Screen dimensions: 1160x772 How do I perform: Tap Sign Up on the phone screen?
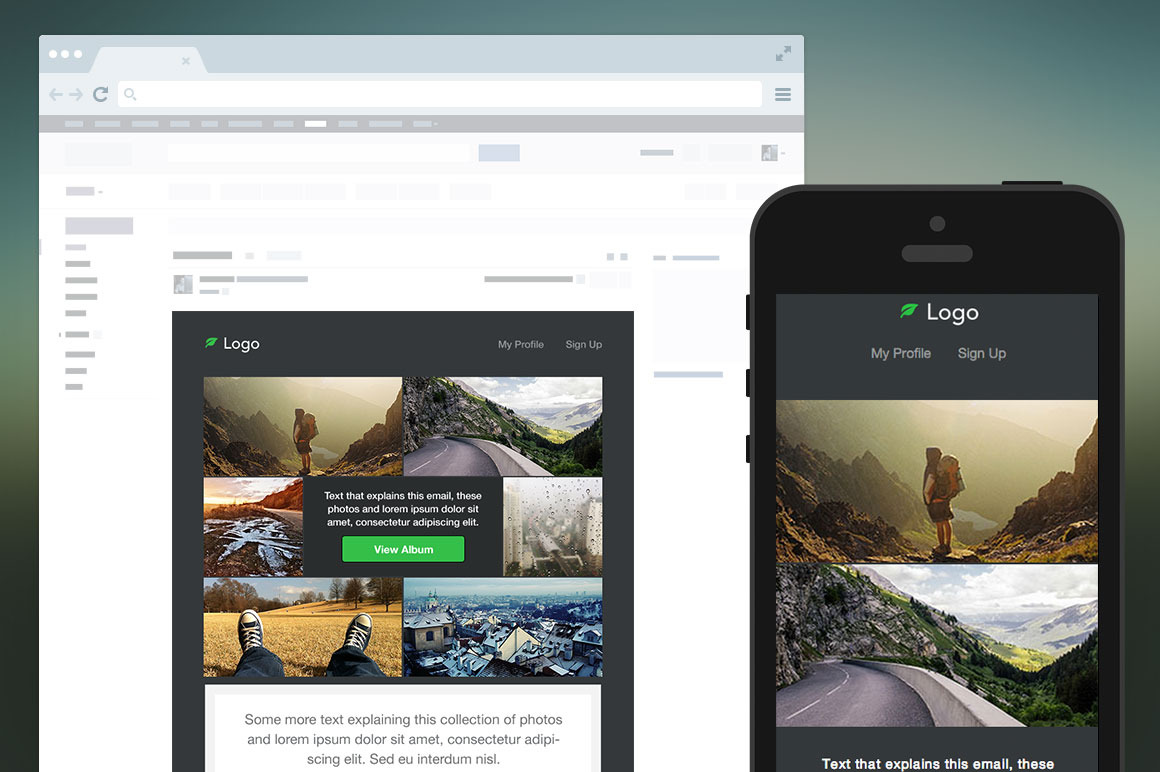pos(981,353)
